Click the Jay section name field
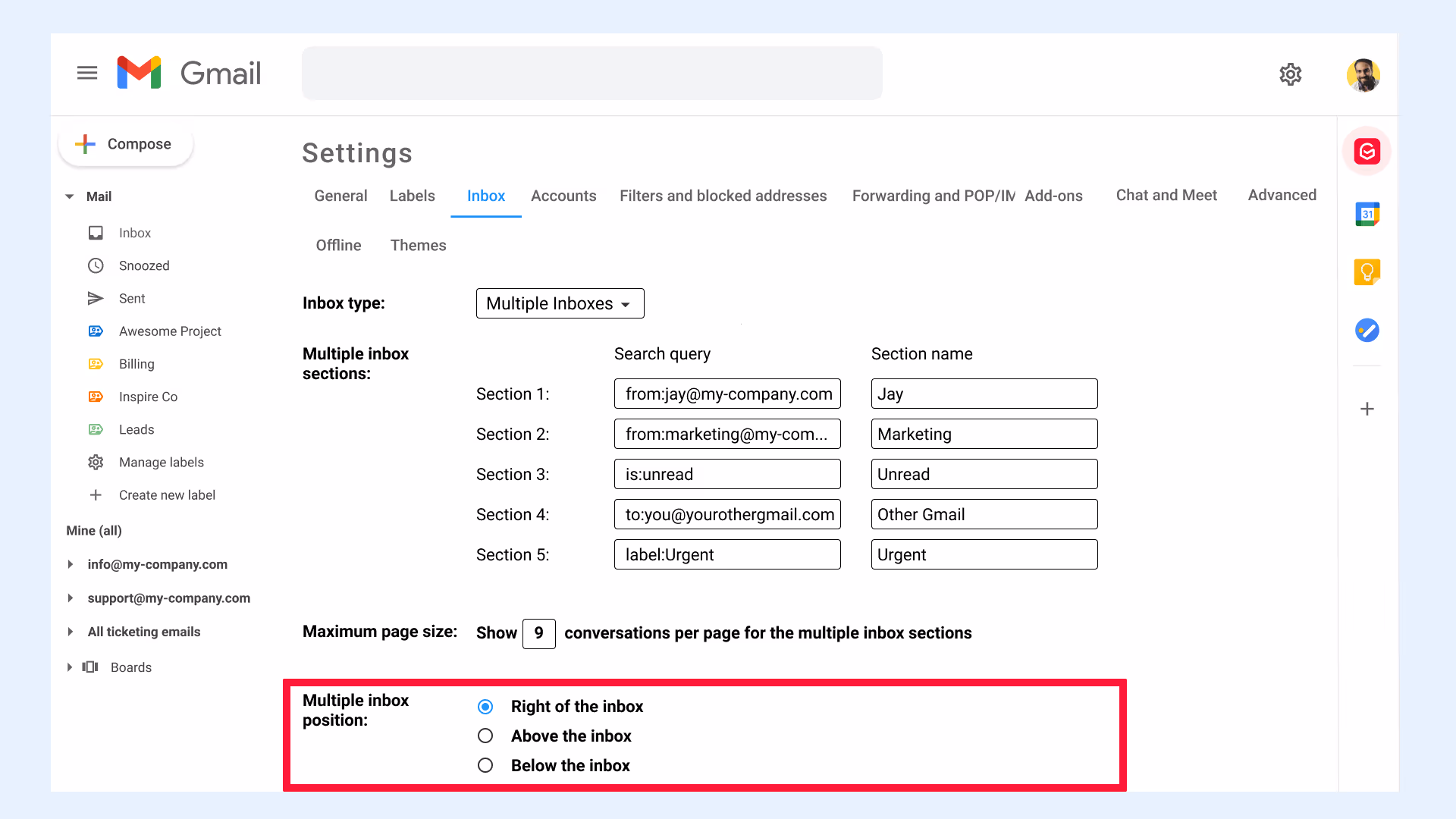 coord(984,394)
